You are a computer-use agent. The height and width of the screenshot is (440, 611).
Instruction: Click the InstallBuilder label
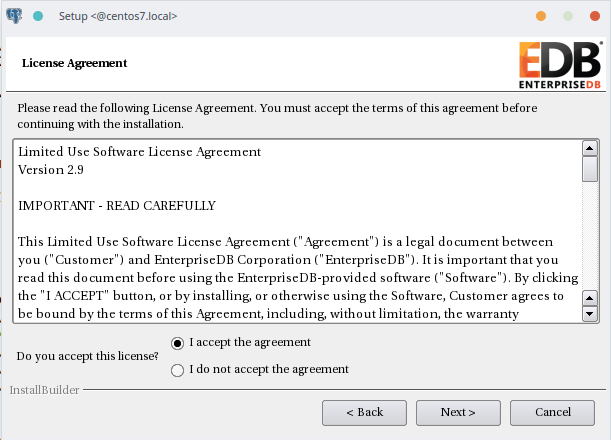[44, 390]
